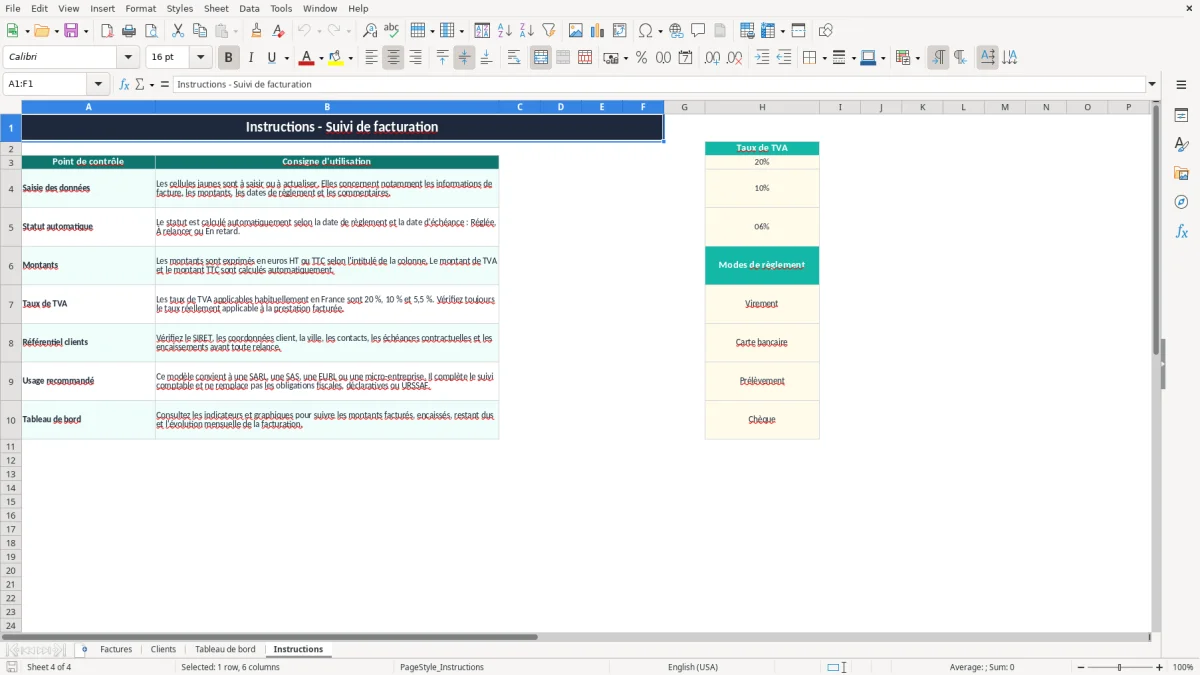Click the Increase Indent icon
Screen dimensions: 1200x675
tap(762, 58)
